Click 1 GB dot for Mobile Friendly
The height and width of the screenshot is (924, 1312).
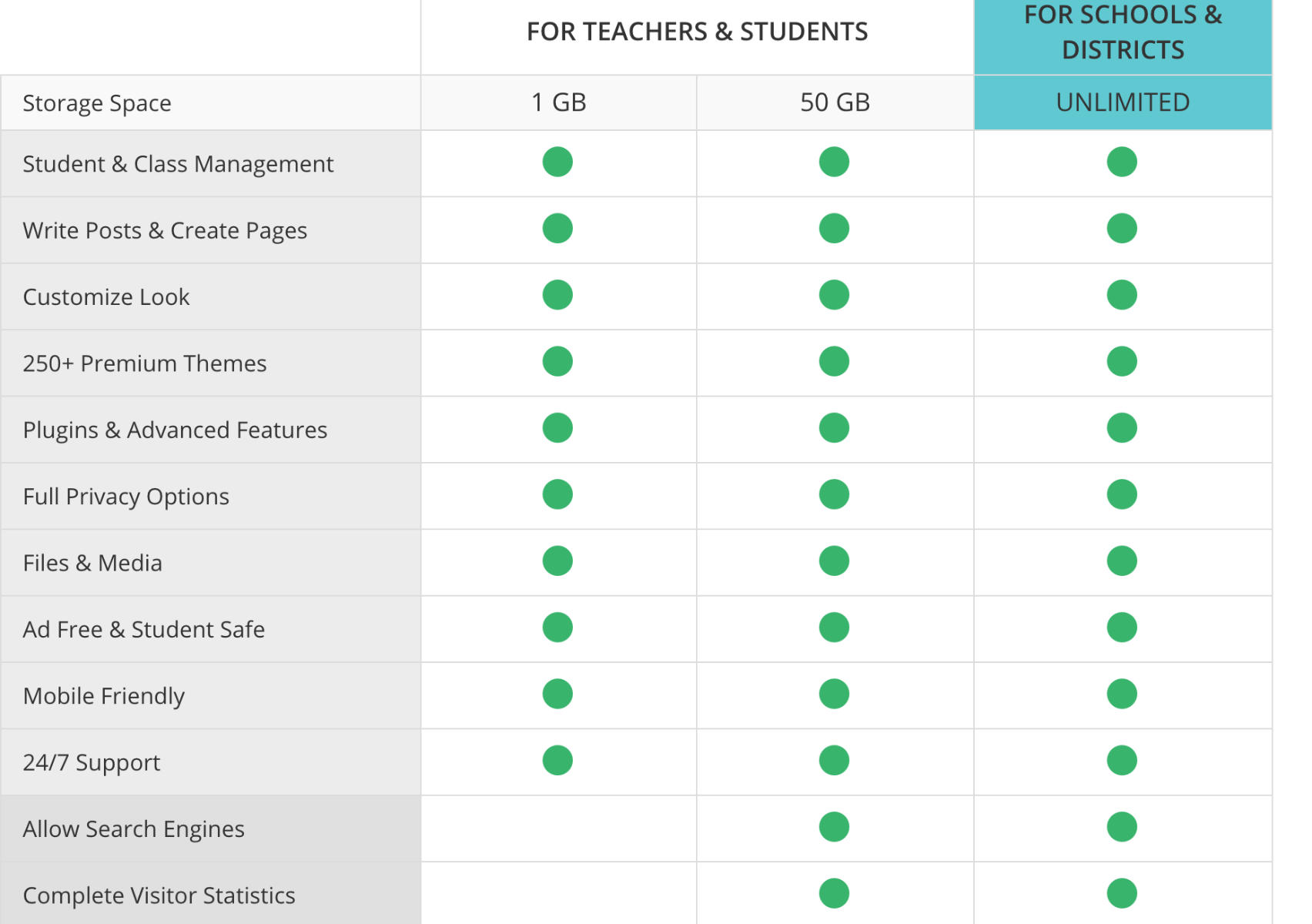click(x=557, y=694)
